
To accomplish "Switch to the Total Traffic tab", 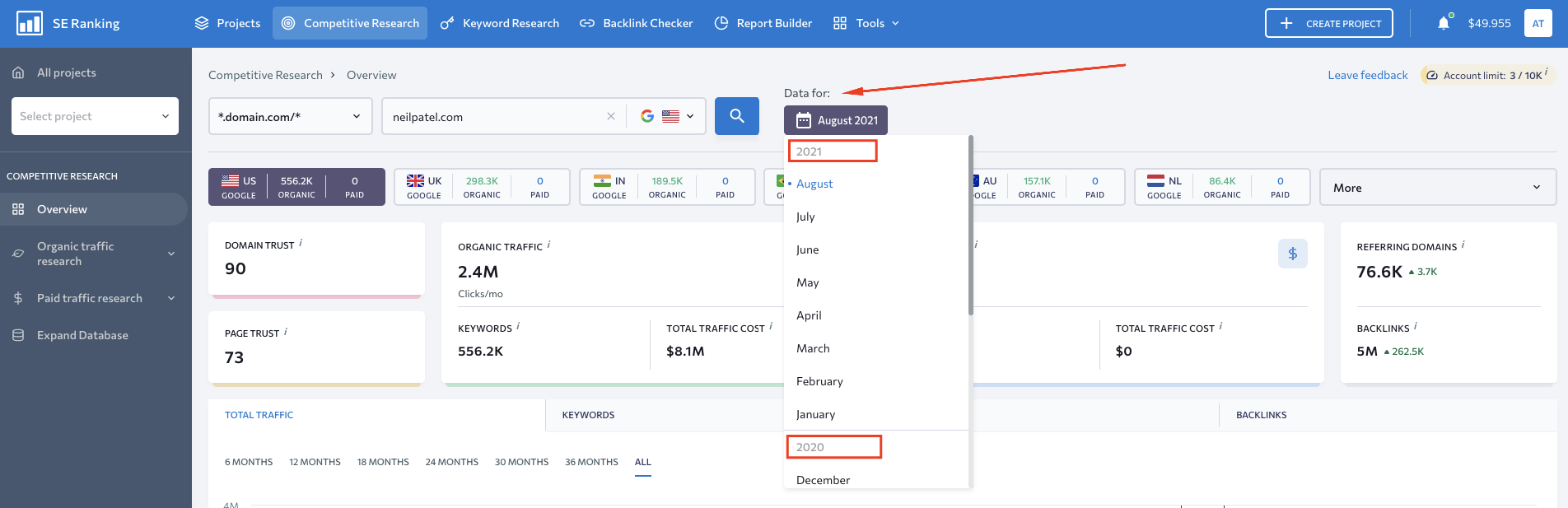I will [376, 415].
